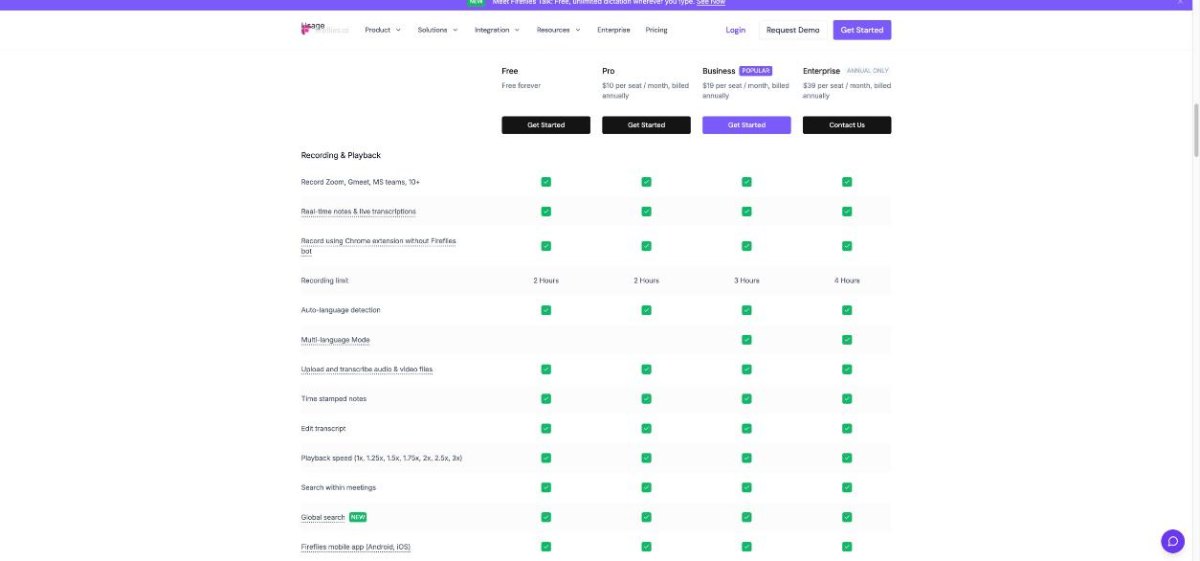Open the Global search feature link
This screenshot has height=561, width=1200.
(323, 517)
